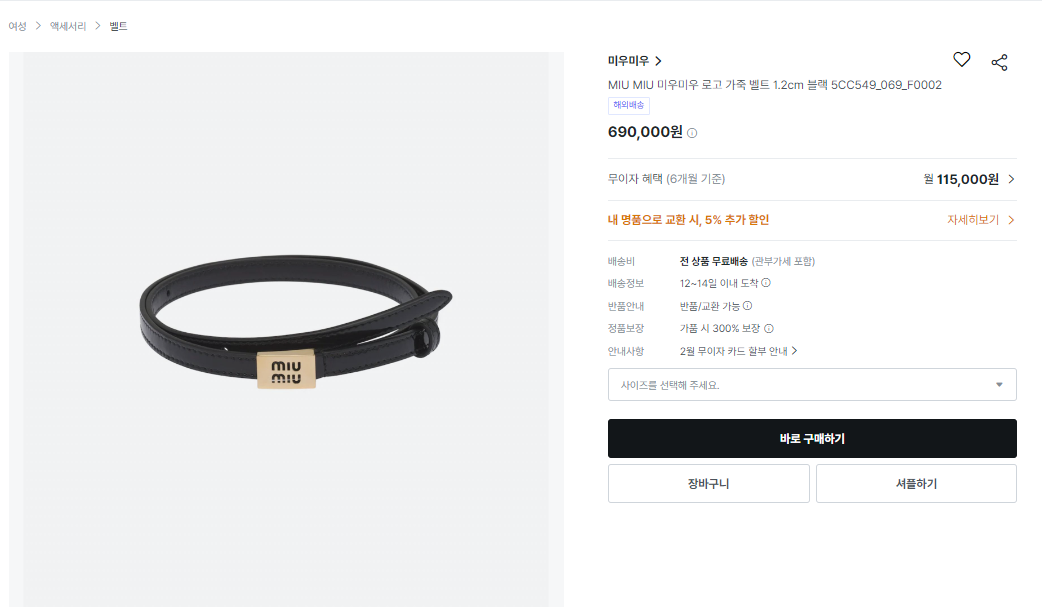
Task: Go to 여성 breadcrumb category
Action: click(x=17, y=26)
